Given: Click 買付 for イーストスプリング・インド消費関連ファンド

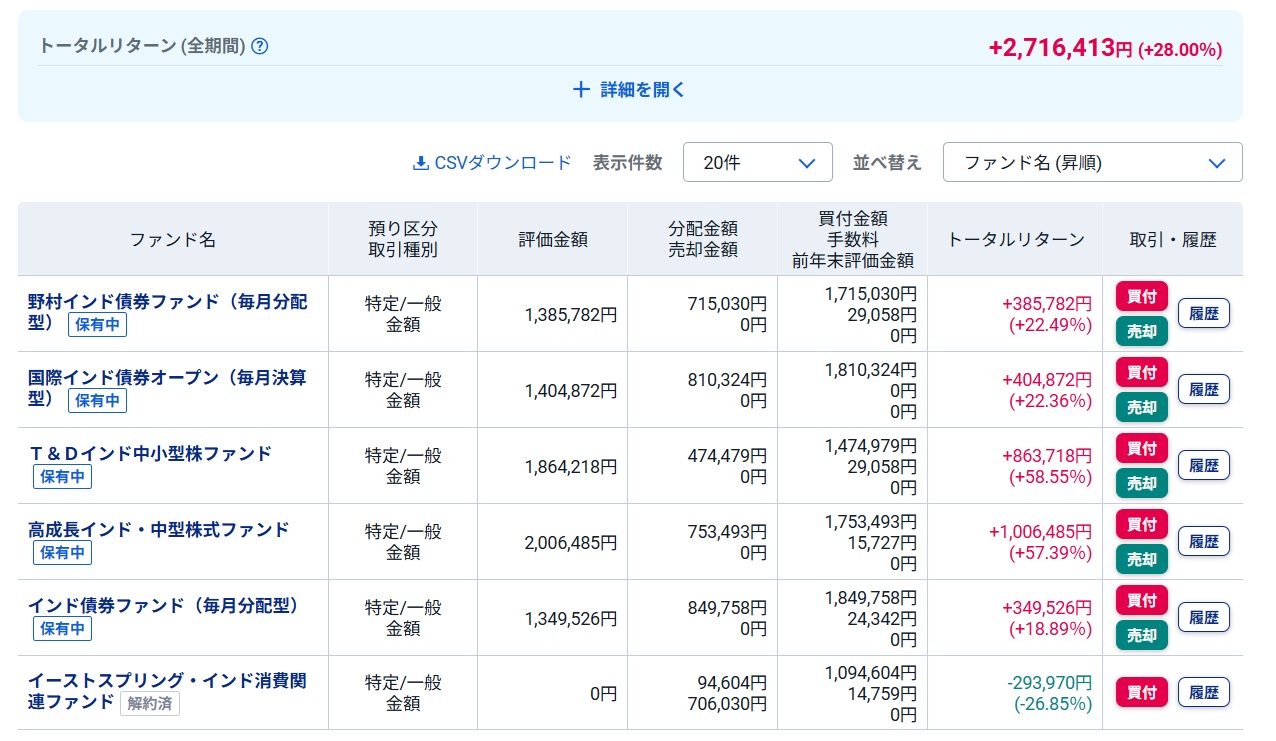Looking at the screenshot, I should 1141,692.
